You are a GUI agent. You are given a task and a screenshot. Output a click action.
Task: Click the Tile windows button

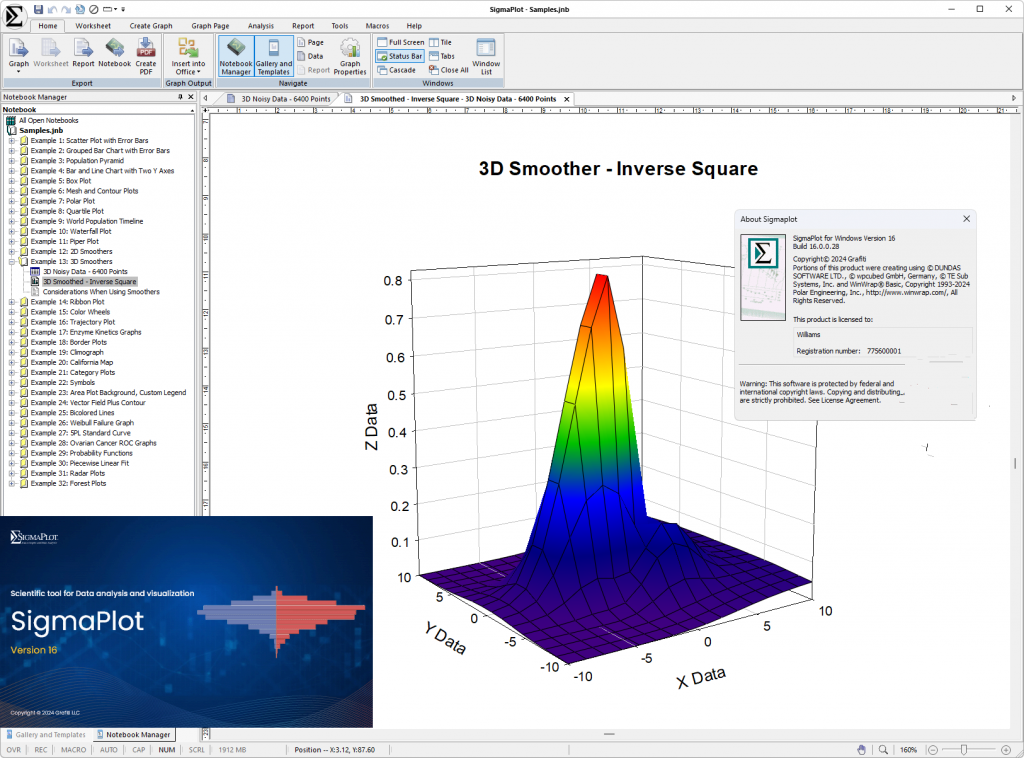pyautogui.click(x=441, y=42)
